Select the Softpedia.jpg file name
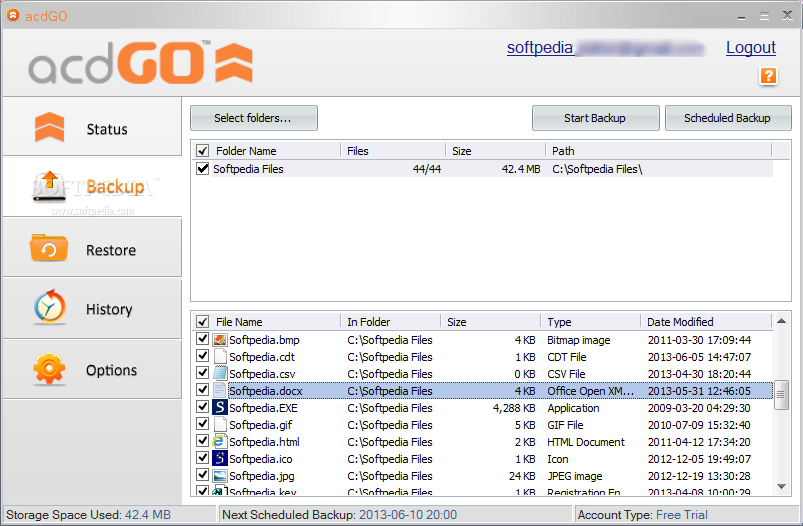 click(x=262, y=476)
